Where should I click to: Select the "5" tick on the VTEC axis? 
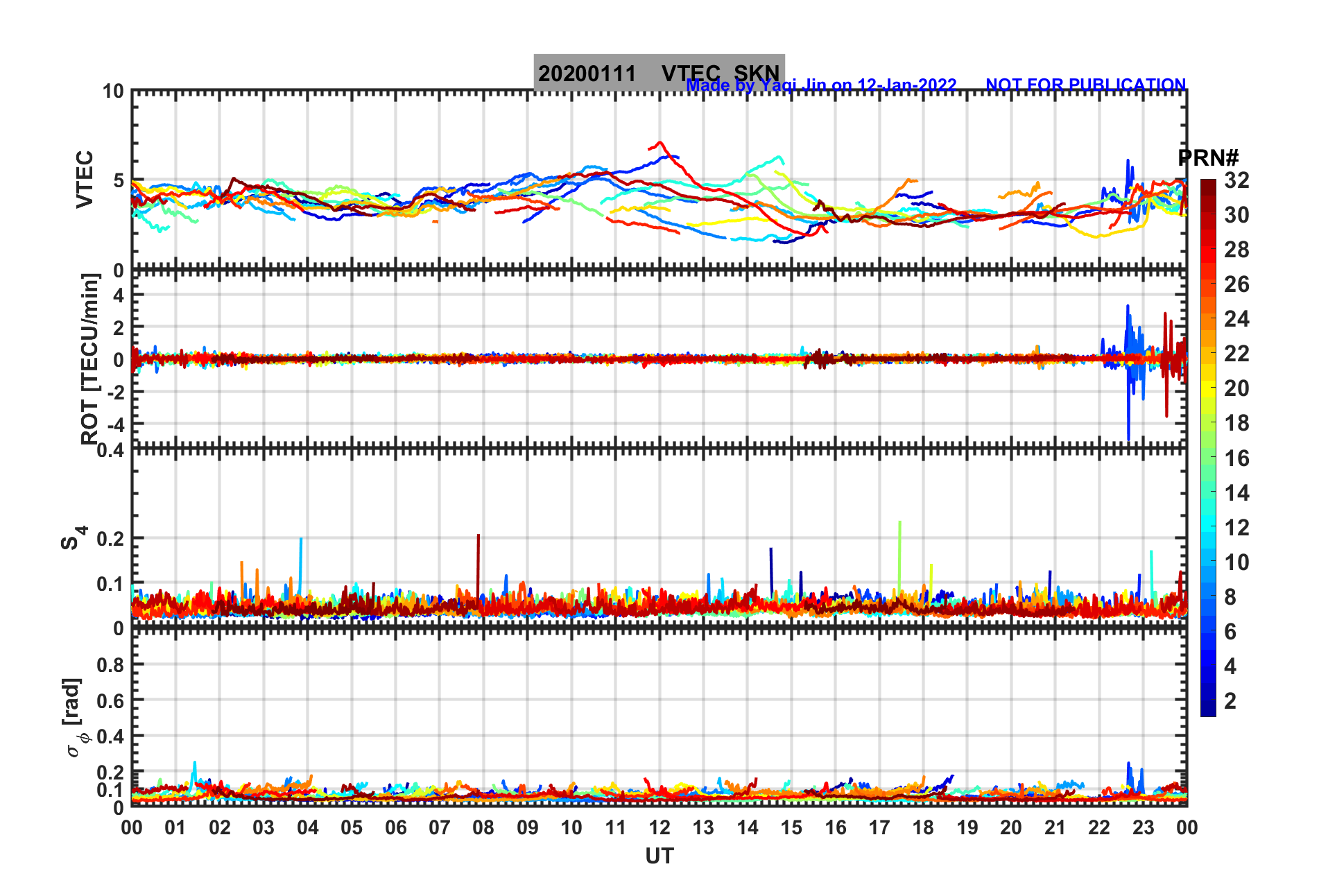[x=119, y=180]
